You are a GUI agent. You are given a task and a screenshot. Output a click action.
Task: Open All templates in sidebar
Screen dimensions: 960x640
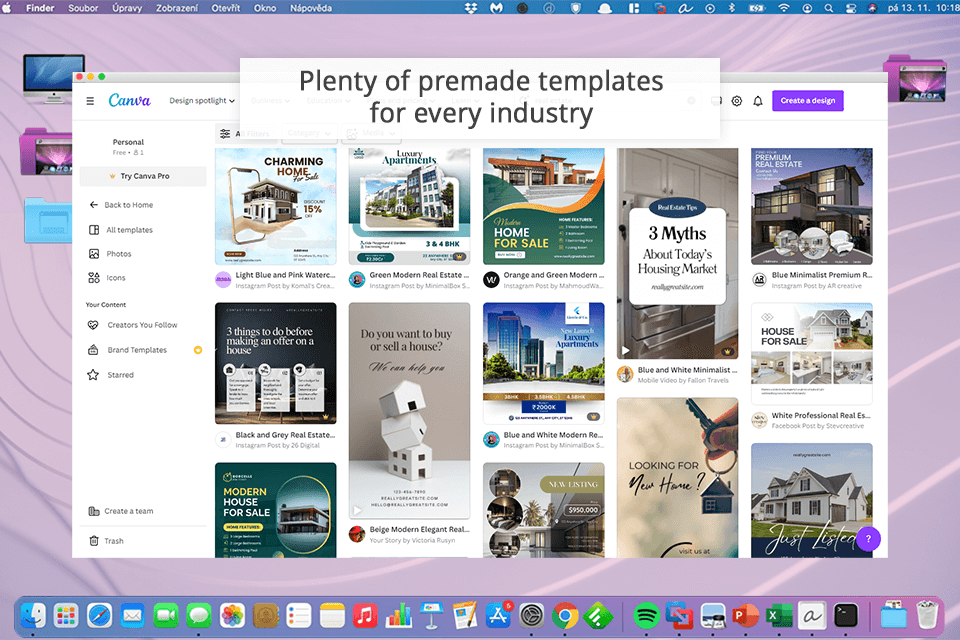pos(130,230)
